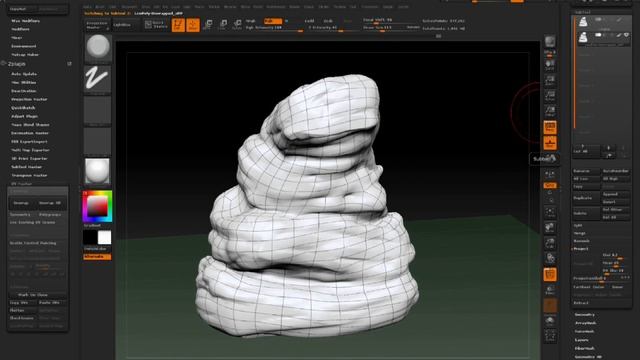The width and height of the screenshot is (640, 360).
Task: Open the Document menu
Action: click(x=129, y=7)
